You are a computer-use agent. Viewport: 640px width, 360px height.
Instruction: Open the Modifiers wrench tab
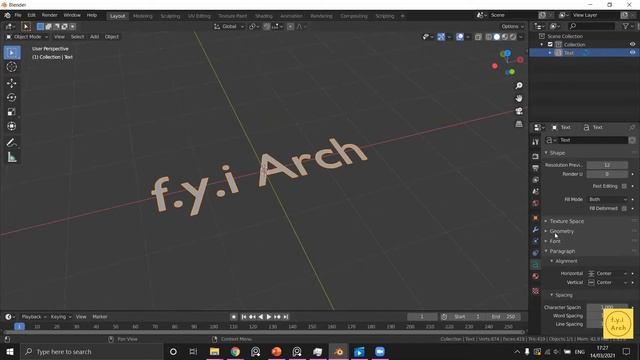[536, 230]
